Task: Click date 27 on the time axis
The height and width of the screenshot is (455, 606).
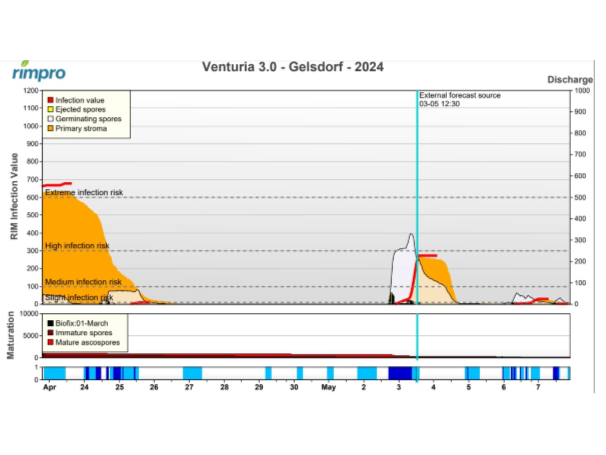Action: pos(189,387)
